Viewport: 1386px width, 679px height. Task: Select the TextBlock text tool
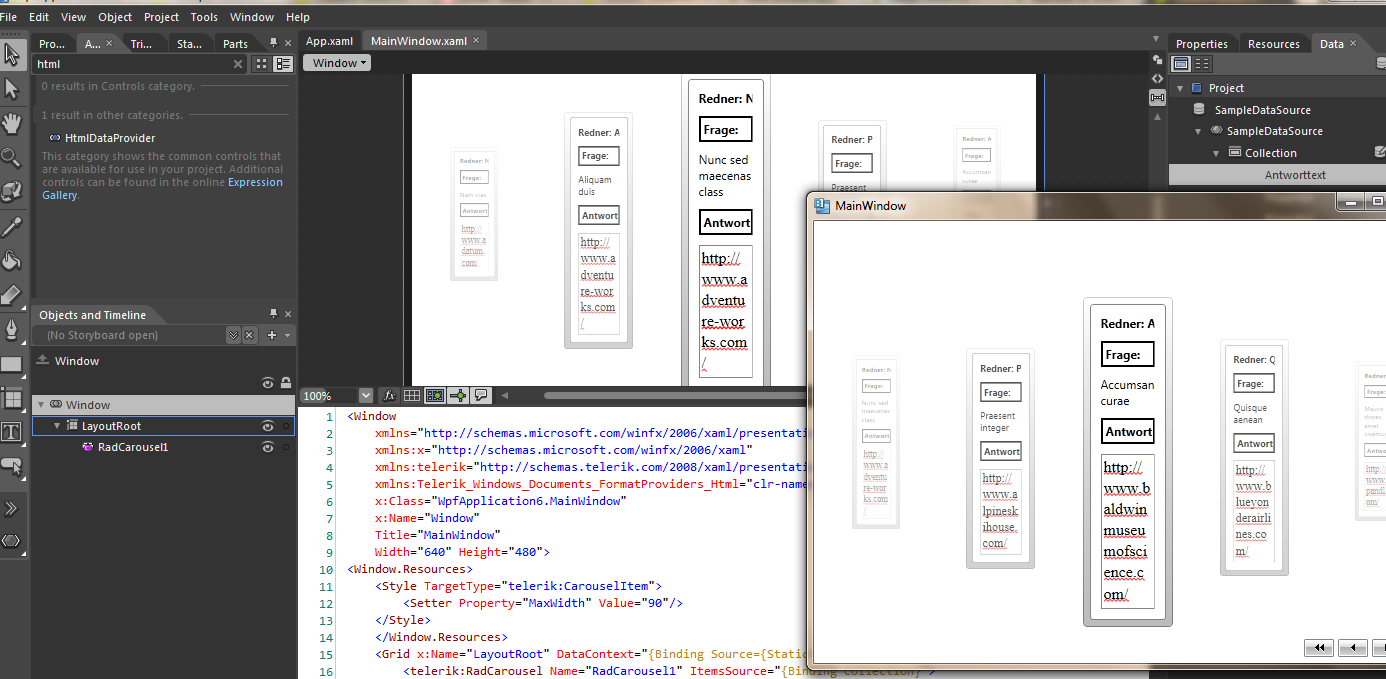pos(12,432)
